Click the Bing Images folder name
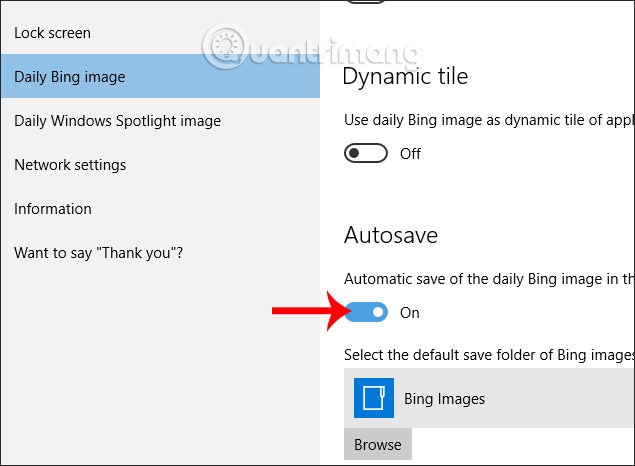 [x=444, y=399]
